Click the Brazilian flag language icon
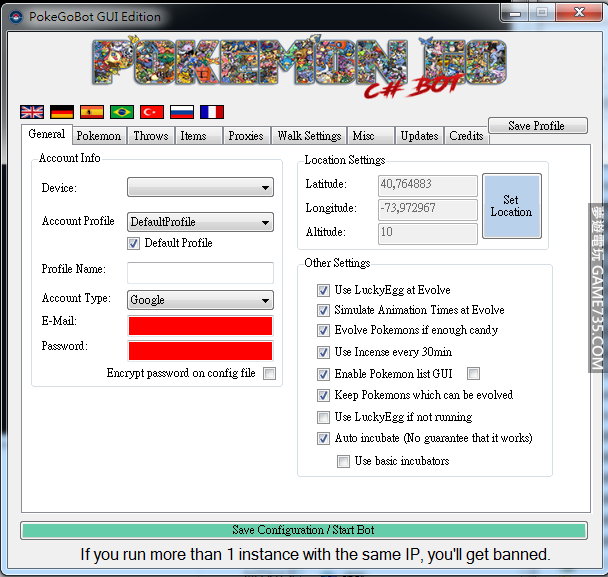The height and width of the screenshot is (577, 608). click(122, 112)
